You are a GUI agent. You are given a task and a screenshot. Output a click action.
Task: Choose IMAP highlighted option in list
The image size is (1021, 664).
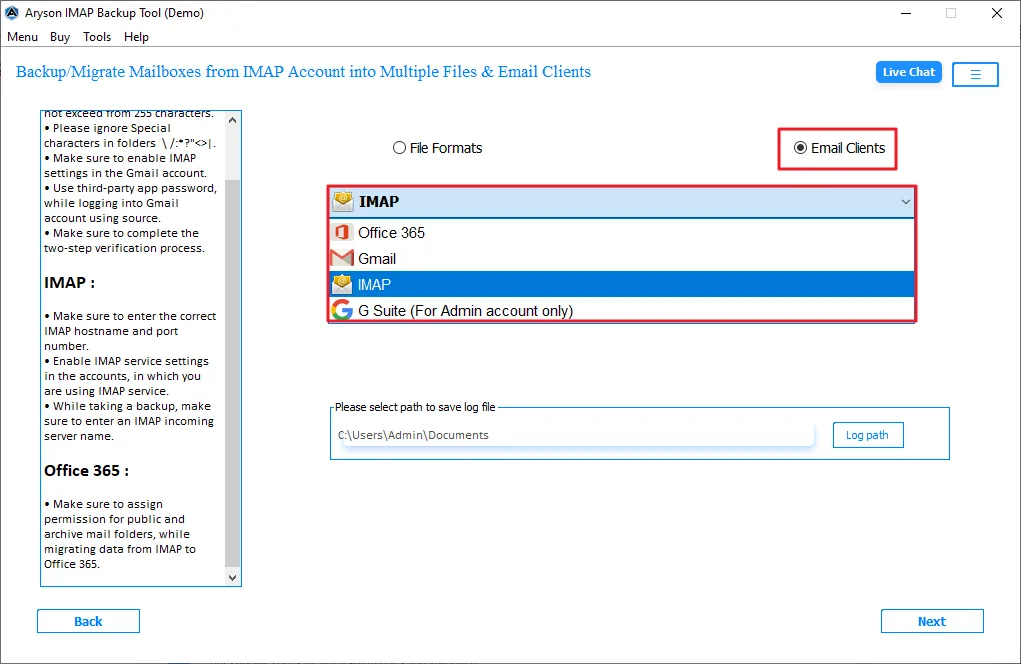click(x=622, y=284)
